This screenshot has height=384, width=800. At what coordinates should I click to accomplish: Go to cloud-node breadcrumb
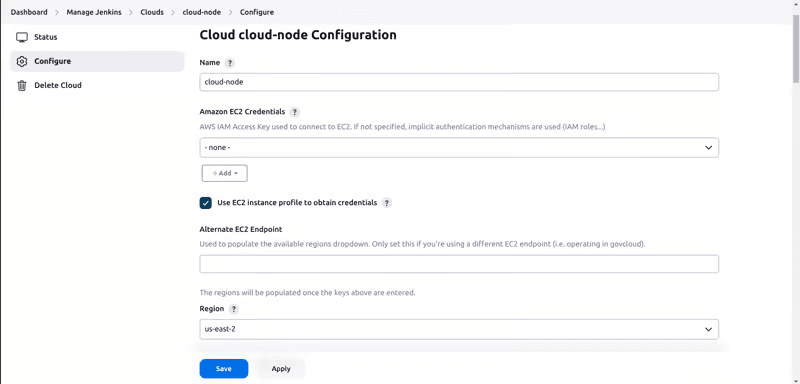click(x=202, y=12)
